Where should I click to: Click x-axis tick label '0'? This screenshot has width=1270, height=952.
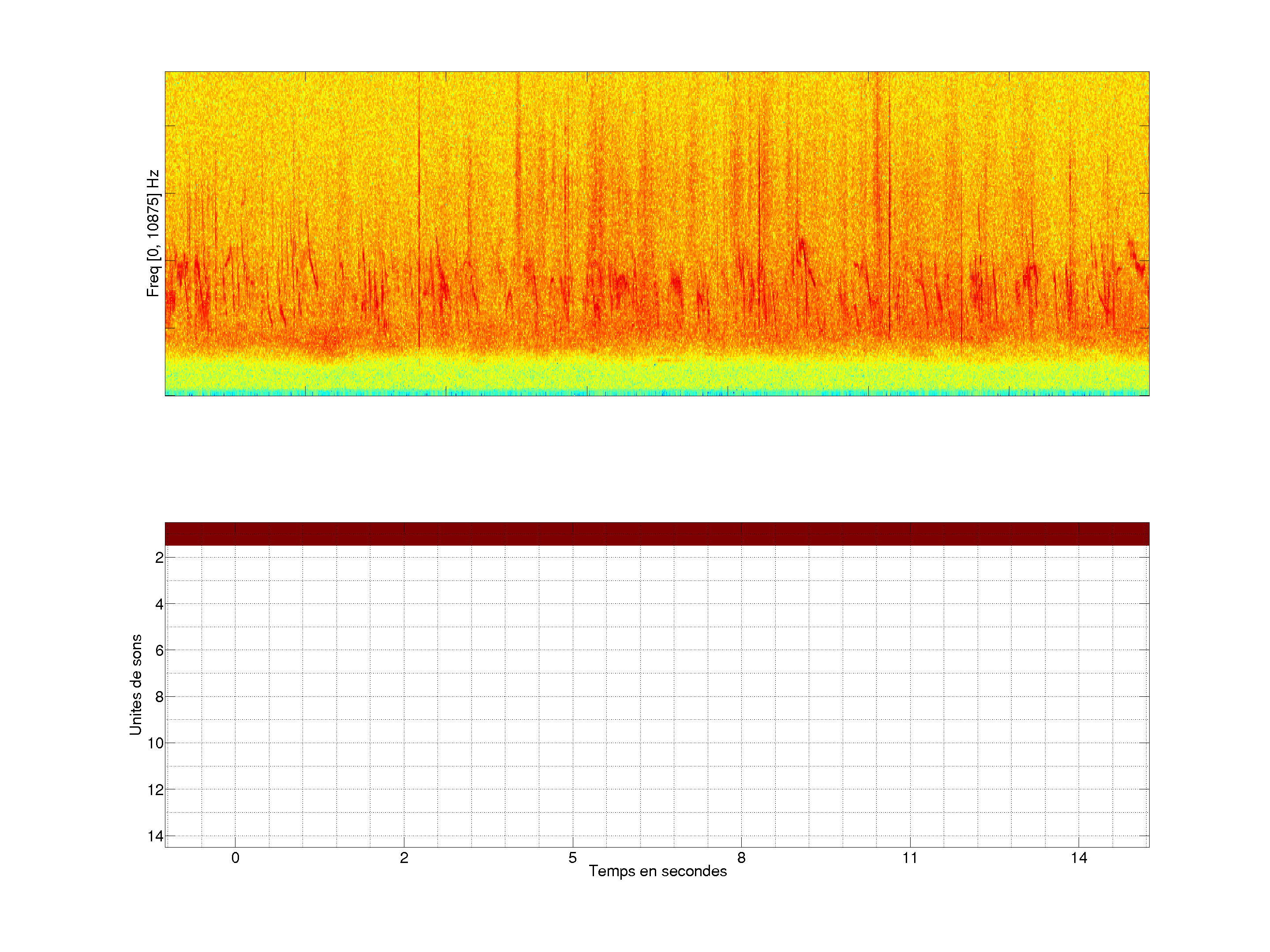[235, 858]
